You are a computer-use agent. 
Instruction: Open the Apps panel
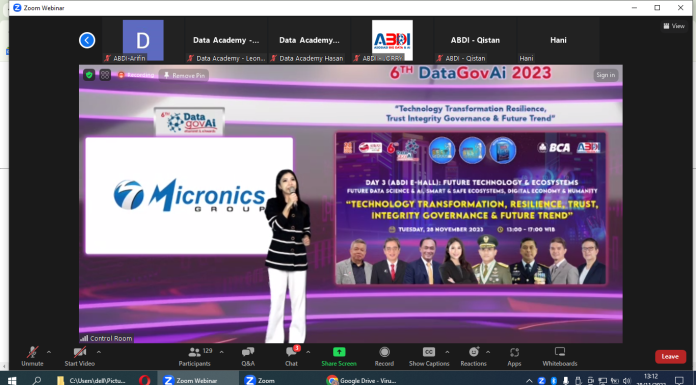514,352
